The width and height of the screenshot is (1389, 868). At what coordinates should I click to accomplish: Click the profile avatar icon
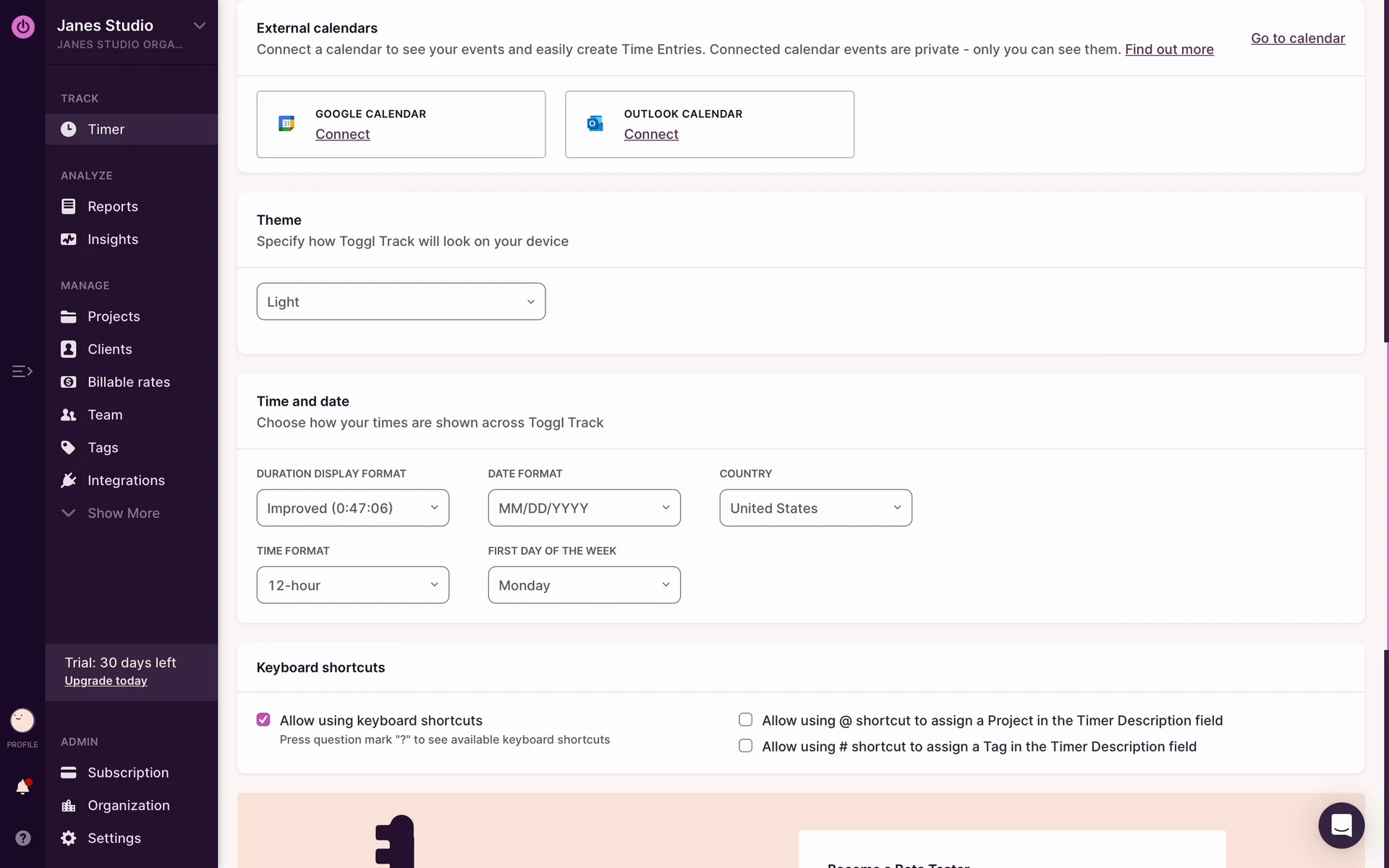click(22, 720)
